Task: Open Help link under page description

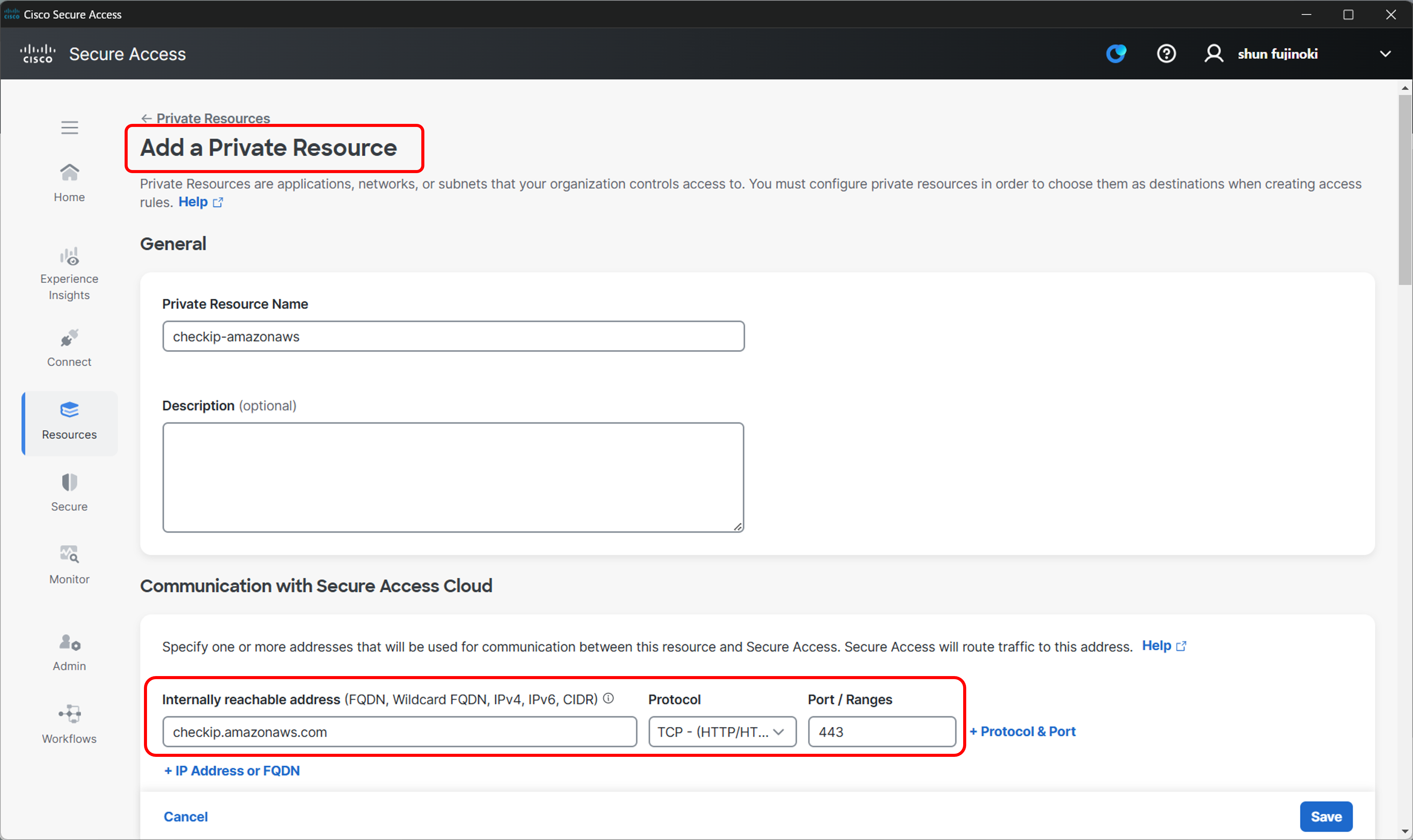Action: point(200,202)
